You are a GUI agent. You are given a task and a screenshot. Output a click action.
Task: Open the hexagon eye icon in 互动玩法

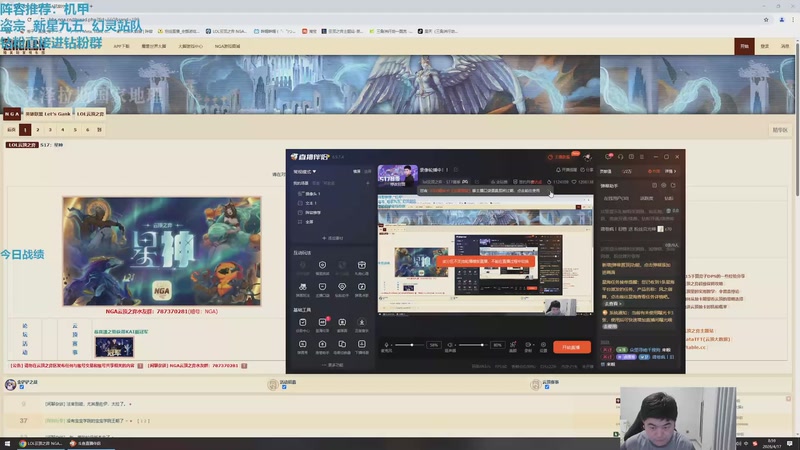pyautogui.click(x=342, y=287)
